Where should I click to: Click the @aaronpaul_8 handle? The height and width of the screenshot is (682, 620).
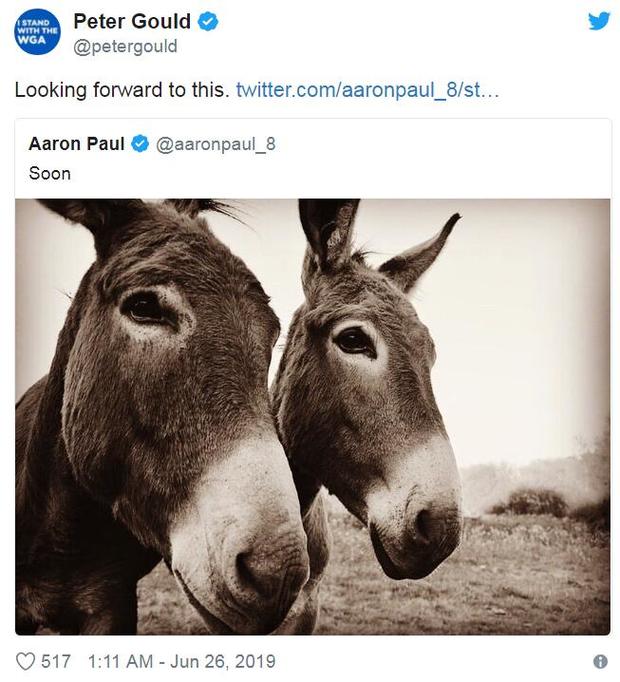[x=215, y=144]
